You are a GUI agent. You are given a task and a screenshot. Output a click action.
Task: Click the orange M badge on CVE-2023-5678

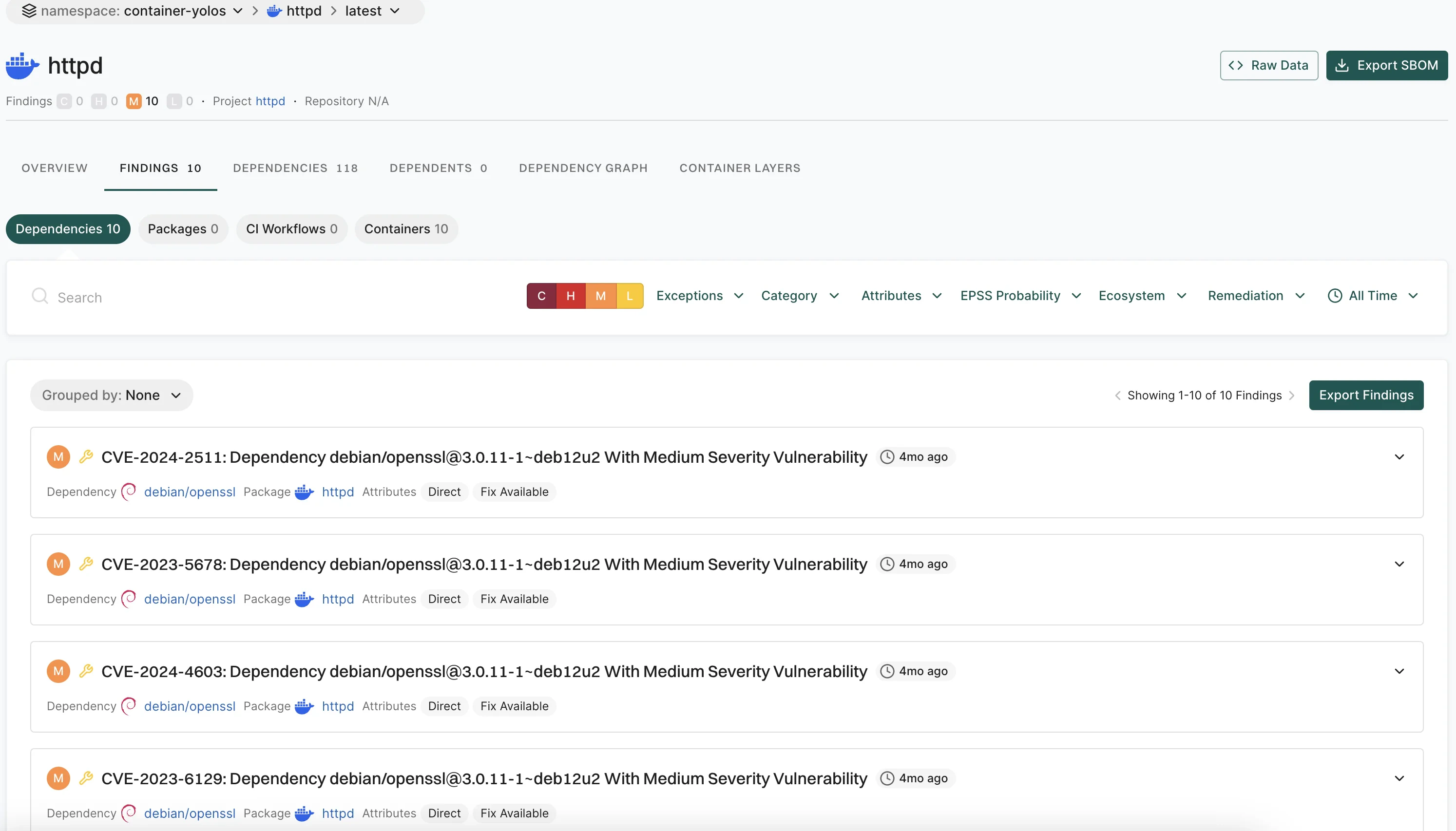[57, 563]
